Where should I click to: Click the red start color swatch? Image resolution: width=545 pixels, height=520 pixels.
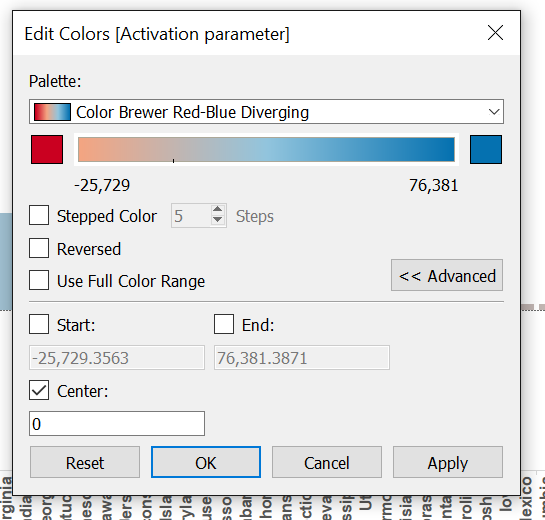(x=47, y=149)
